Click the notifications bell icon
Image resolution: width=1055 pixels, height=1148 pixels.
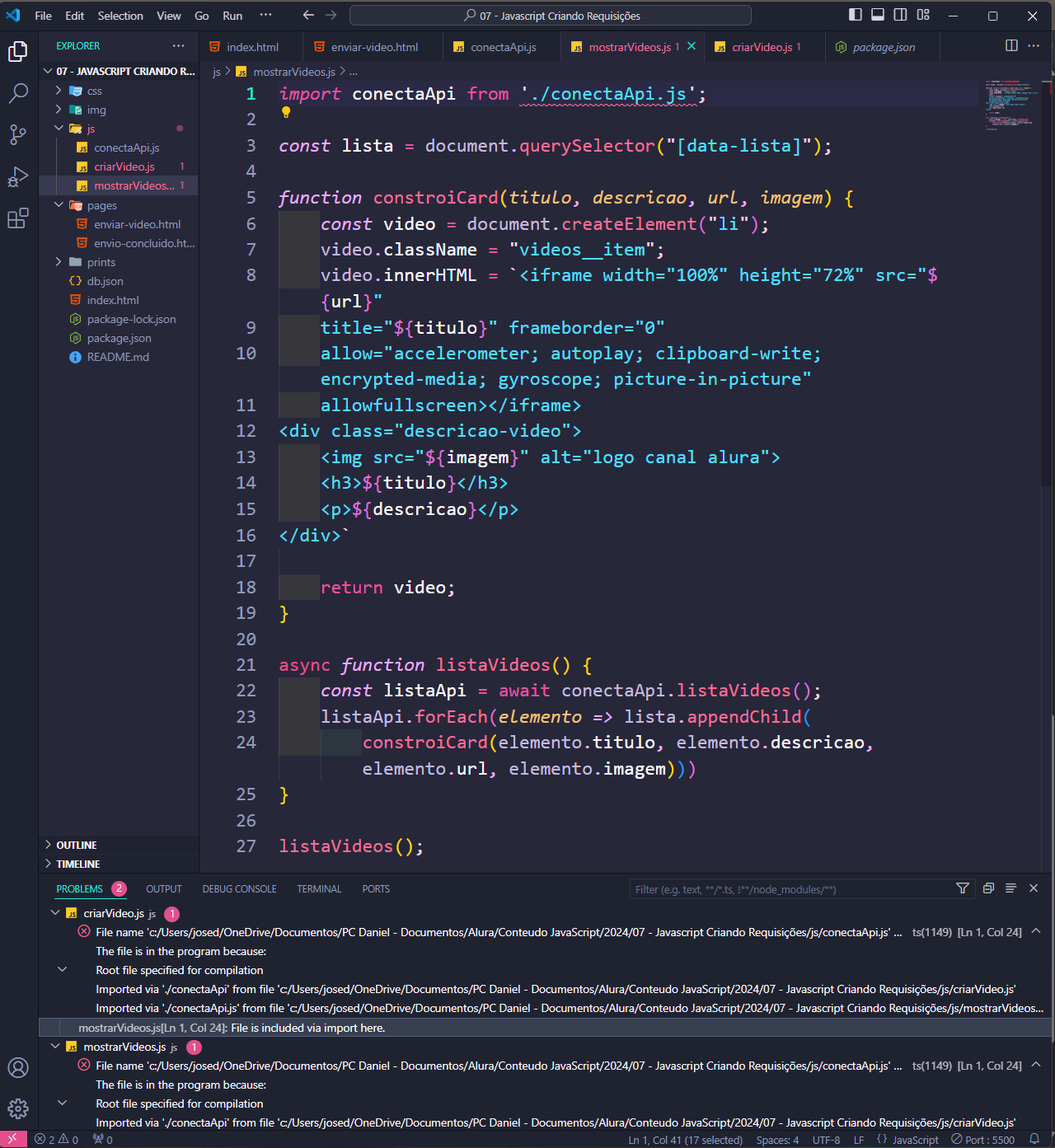click(1034, 1140)
